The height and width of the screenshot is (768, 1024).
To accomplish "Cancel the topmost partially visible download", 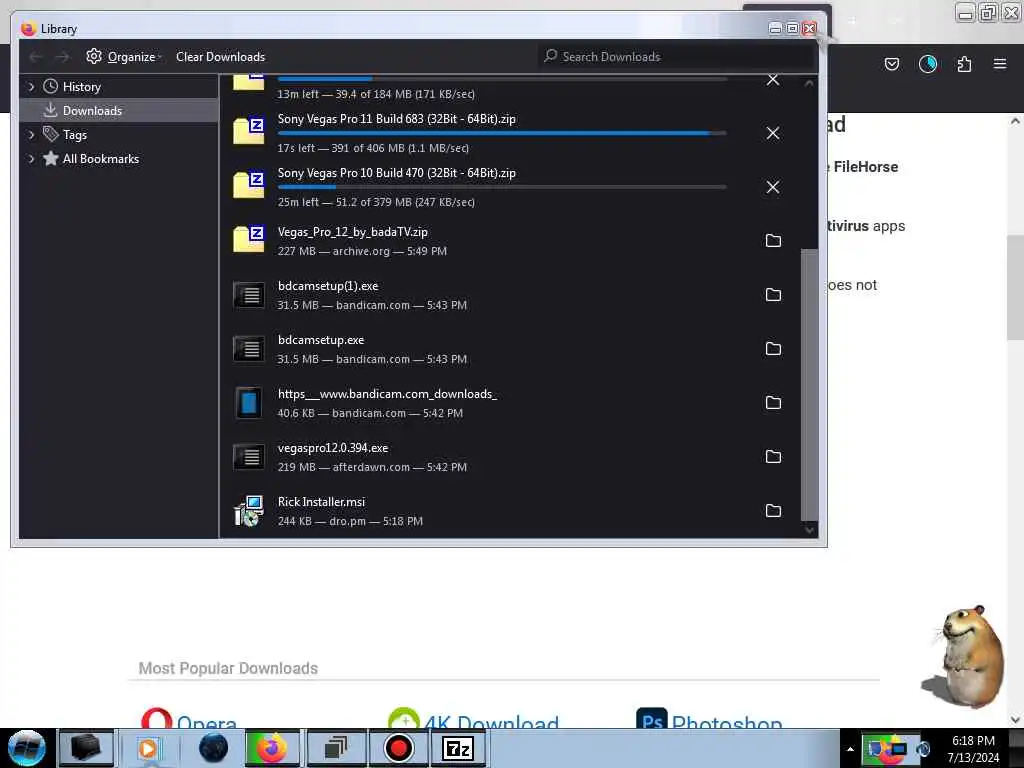I will click(x=773, y=80).
